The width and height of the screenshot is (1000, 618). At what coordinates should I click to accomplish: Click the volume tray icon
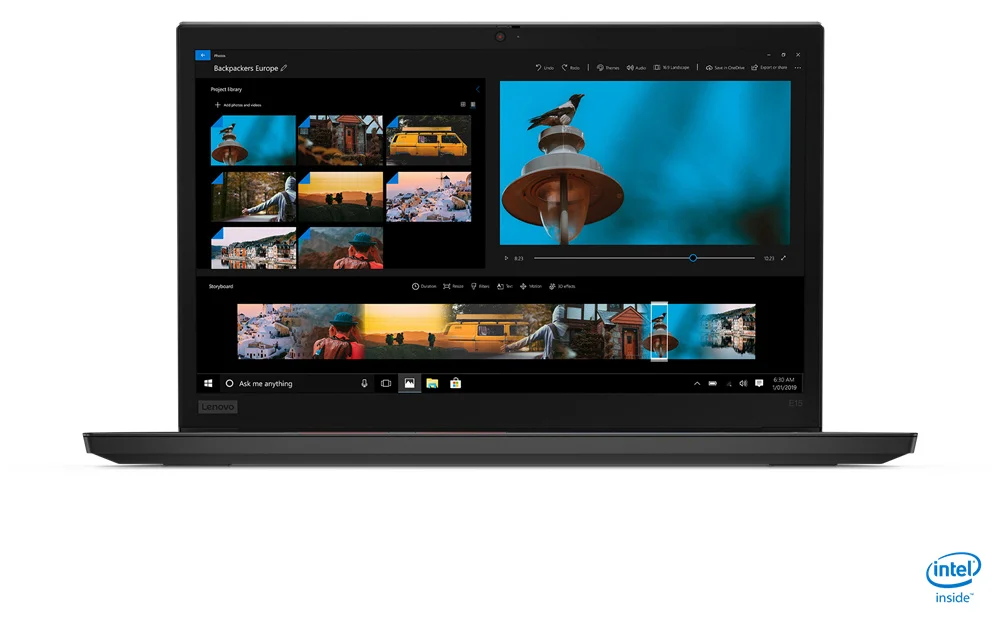click(743, 383)
